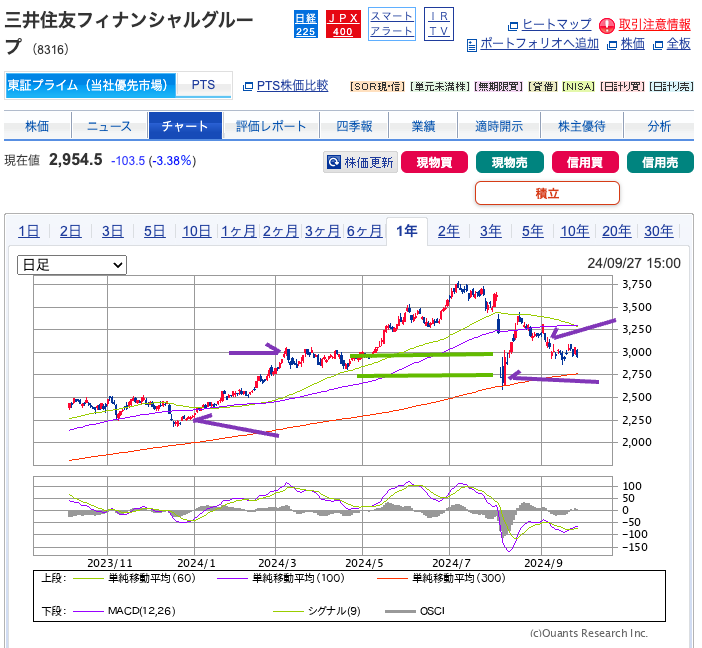Viewport: 702px width, 648px height.
Task: Open the ニュース tab
Action: pos(110,126)
